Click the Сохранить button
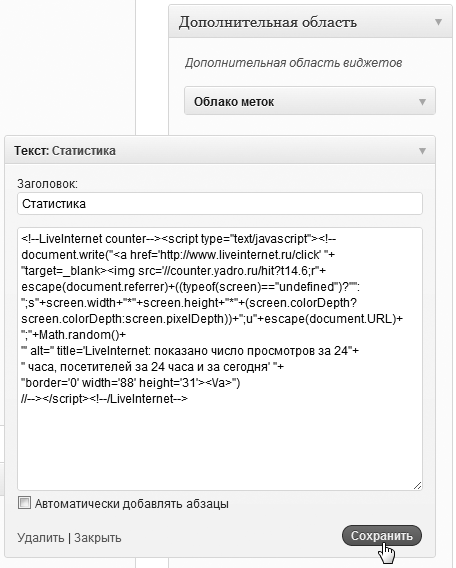The width and height of the screenshot is (456, 568). click(382, 535)
